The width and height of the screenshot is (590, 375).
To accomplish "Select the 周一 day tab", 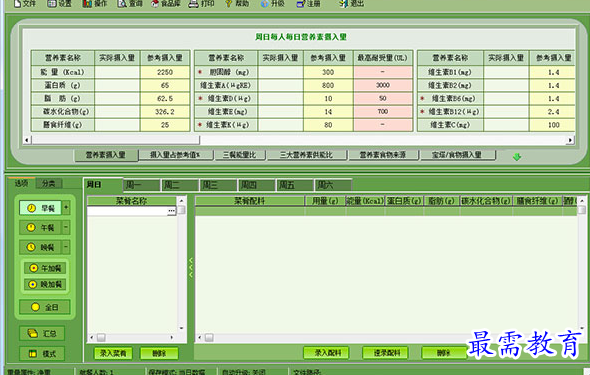I will point(141,185).
